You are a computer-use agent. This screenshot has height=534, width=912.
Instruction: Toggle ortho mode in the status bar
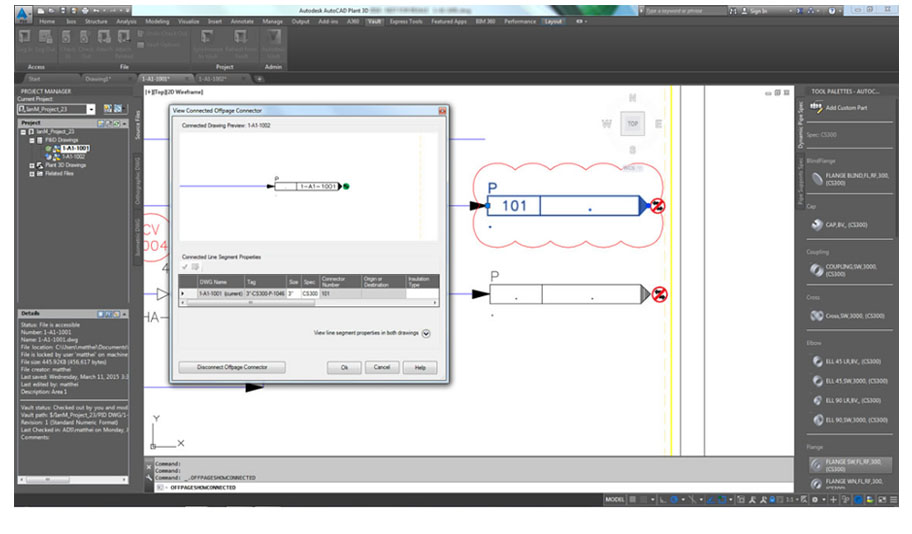coord(662,500)
